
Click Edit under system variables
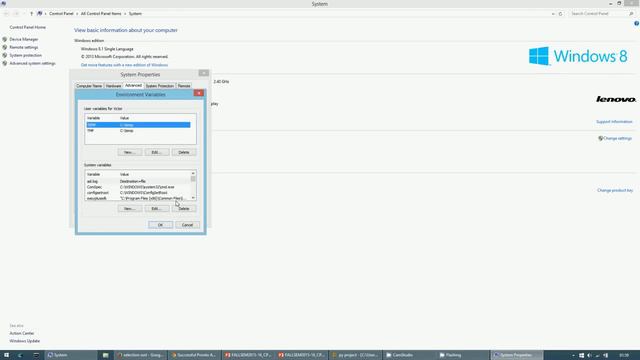tap(157, 209)
